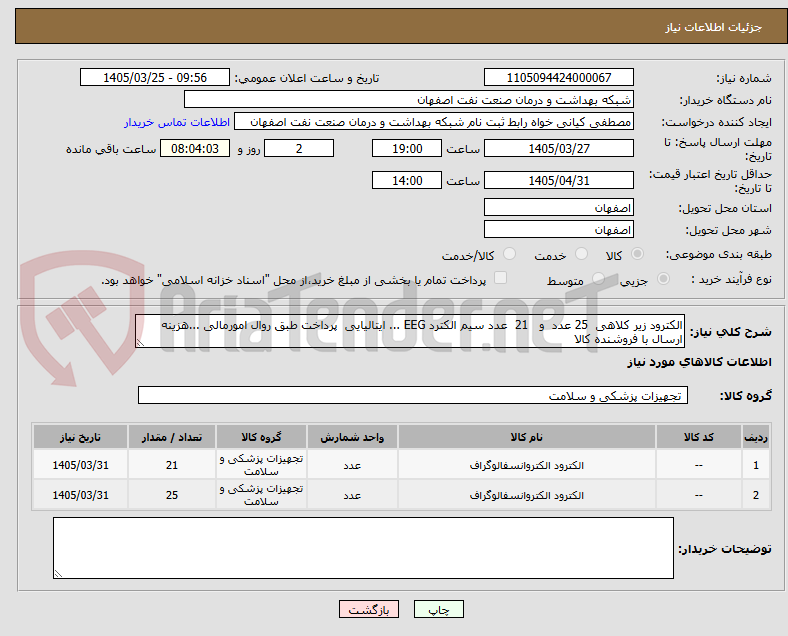Click row 2 item name الکترود الکتروانسفالوگراف
Viewport: 788px width, 636px height.
coord(526,495)
